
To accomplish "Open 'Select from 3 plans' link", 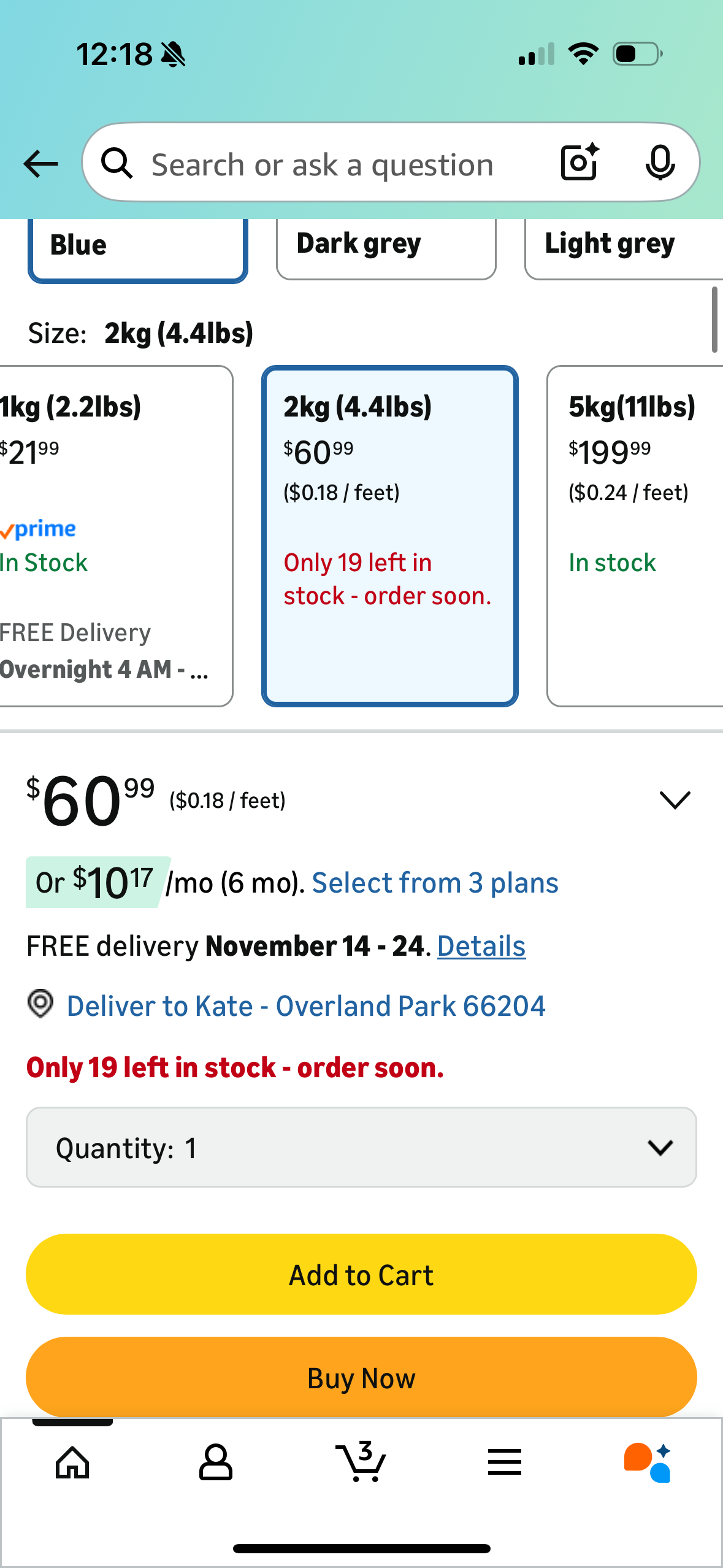I will click(x=435, y=883).
